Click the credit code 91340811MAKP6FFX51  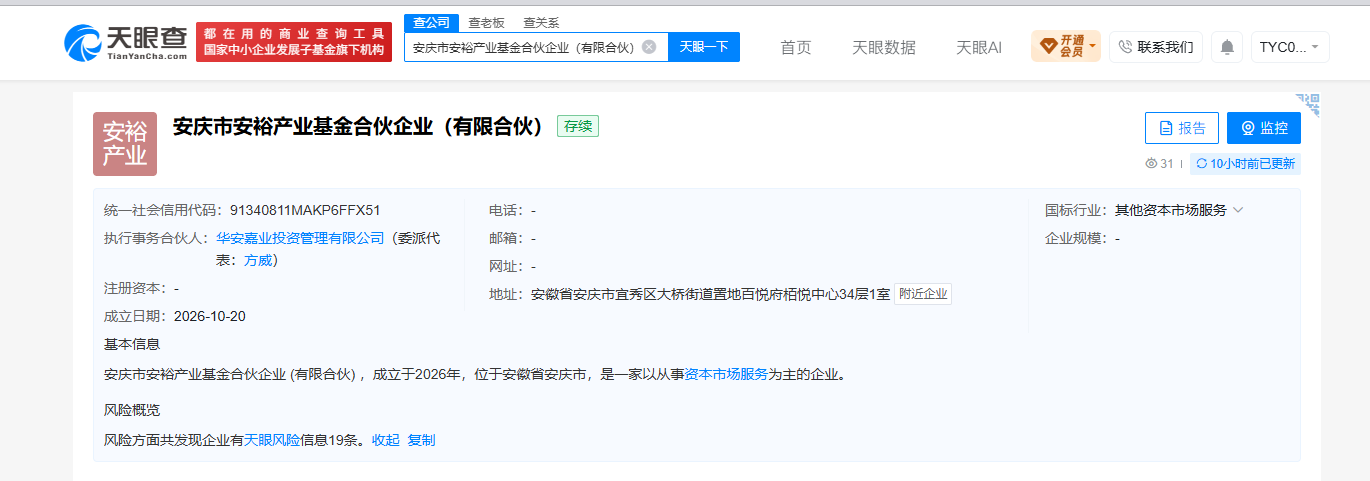click(x=305, y=210)
